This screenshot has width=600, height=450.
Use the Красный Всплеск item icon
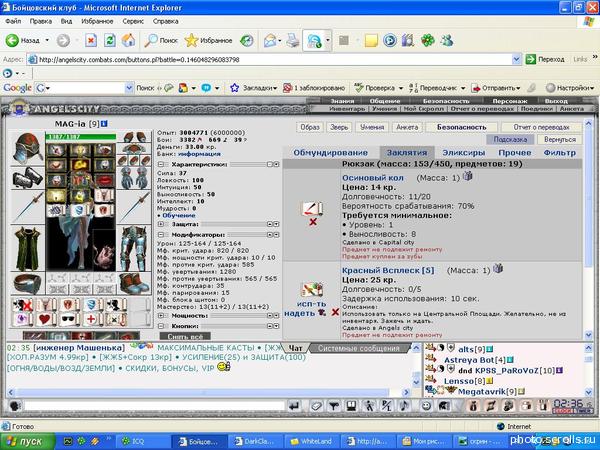(312, 290)
